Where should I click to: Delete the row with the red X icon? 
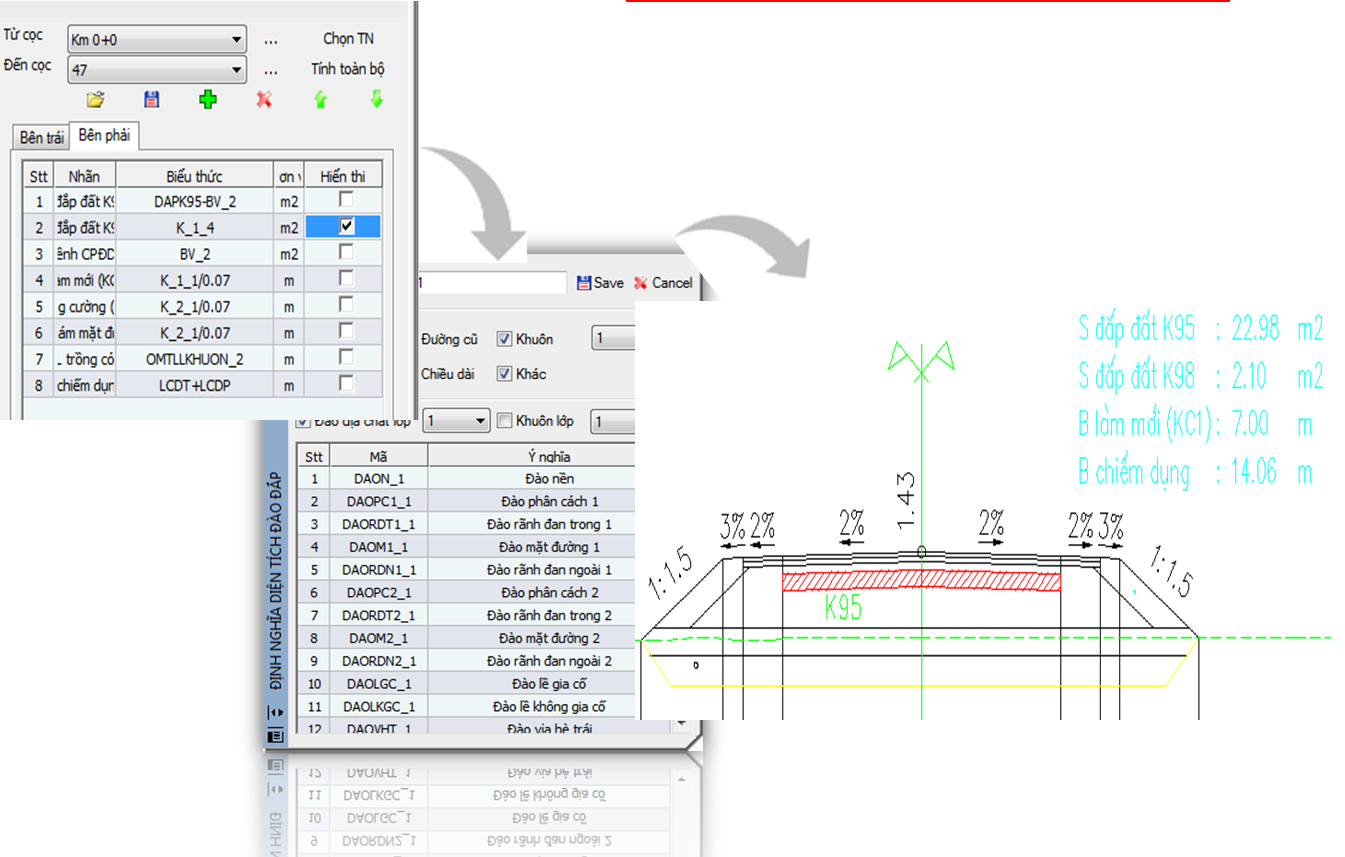(x=264, y=99)
